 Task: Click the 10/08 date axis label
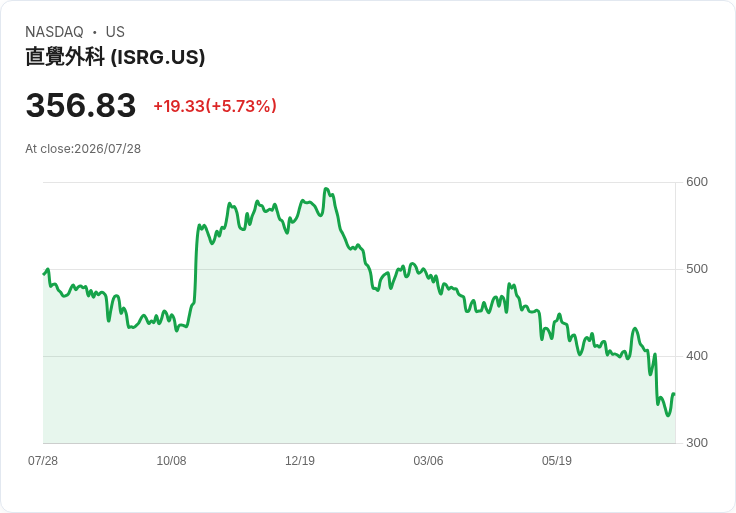click(x=171, y=460)
